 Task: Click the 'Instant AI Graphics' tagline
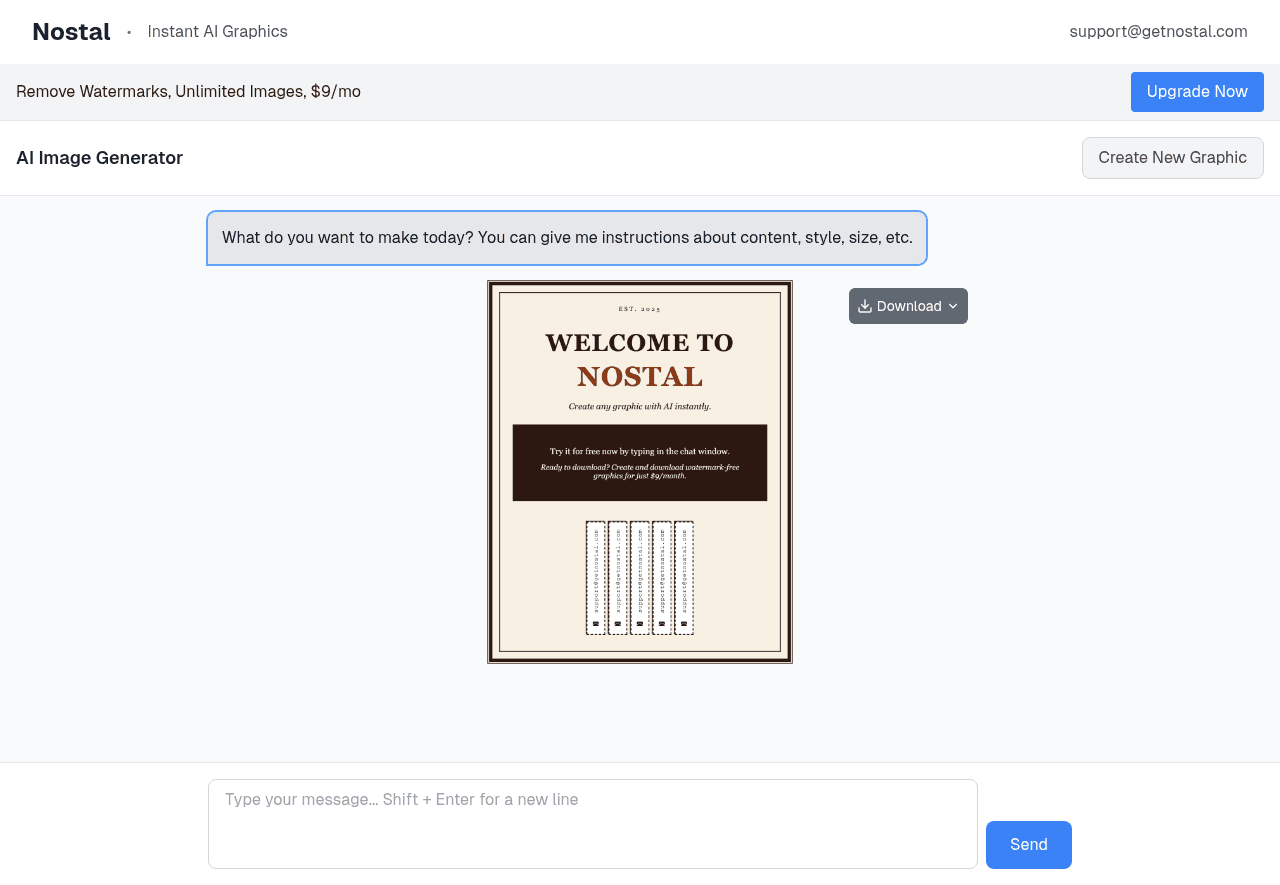tap(217, 32)
